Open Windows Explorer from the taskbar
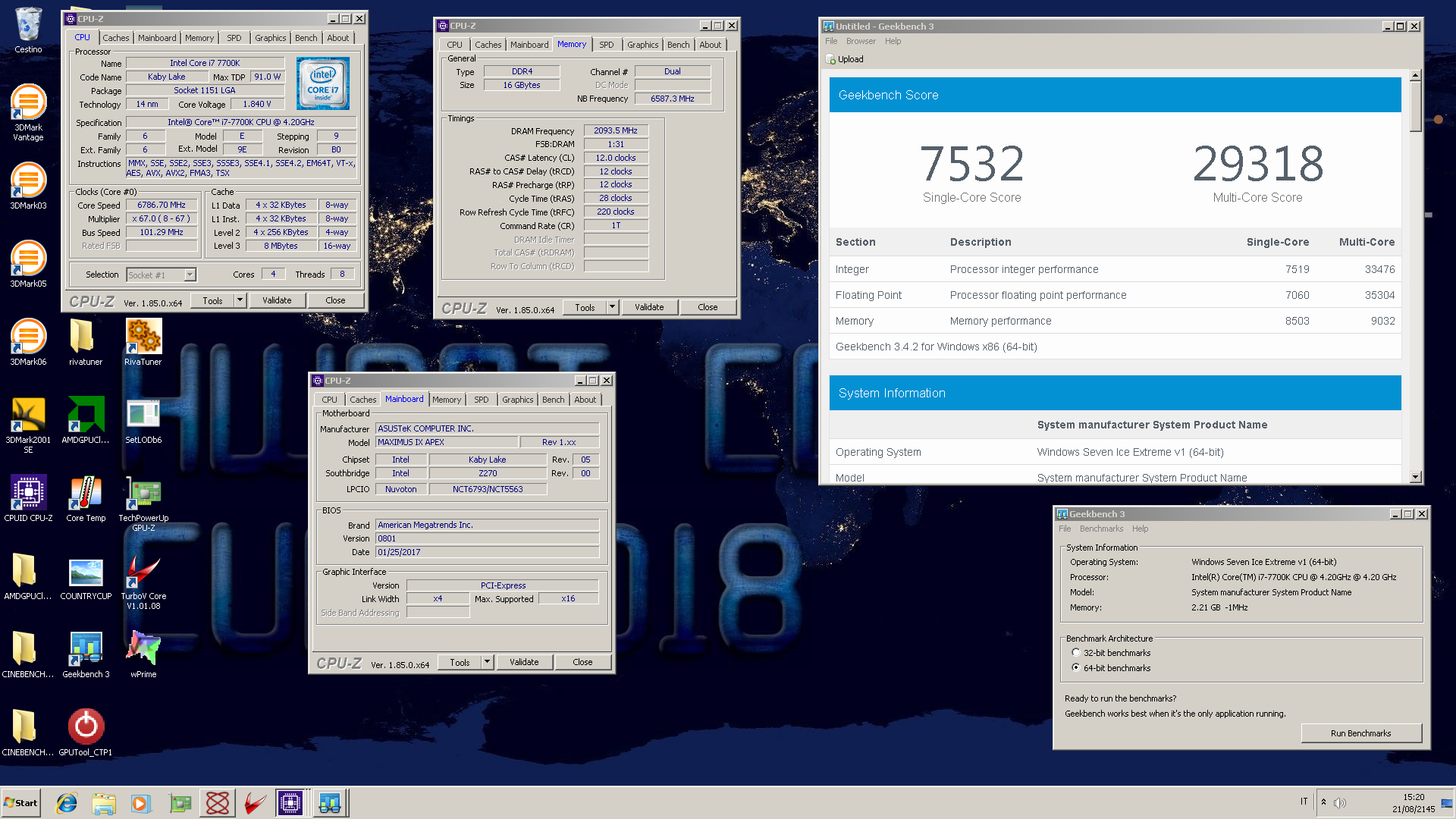This screenshot has width=1456, height=819. [x=104, y=803]
